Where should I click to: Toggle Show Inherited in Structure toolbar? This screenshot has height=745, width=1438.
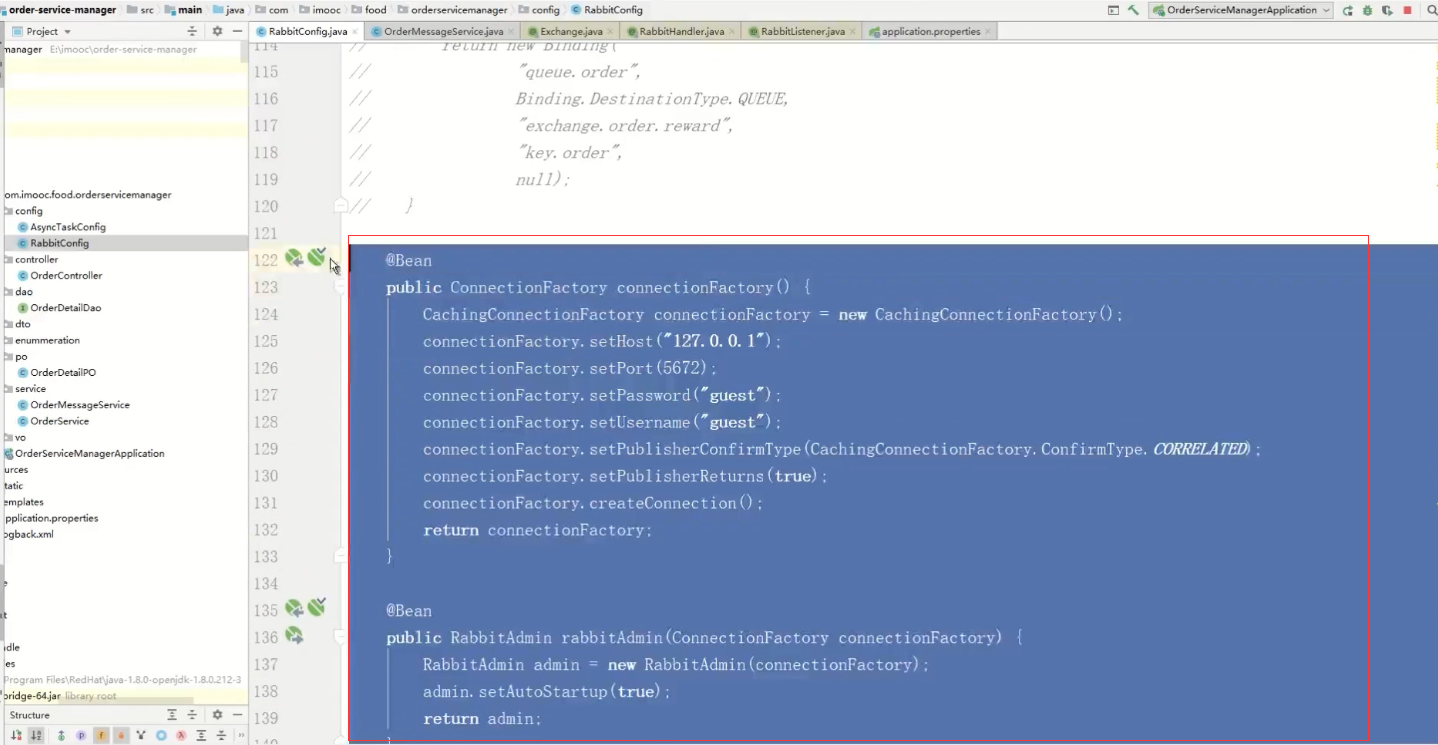click(140, 735)
